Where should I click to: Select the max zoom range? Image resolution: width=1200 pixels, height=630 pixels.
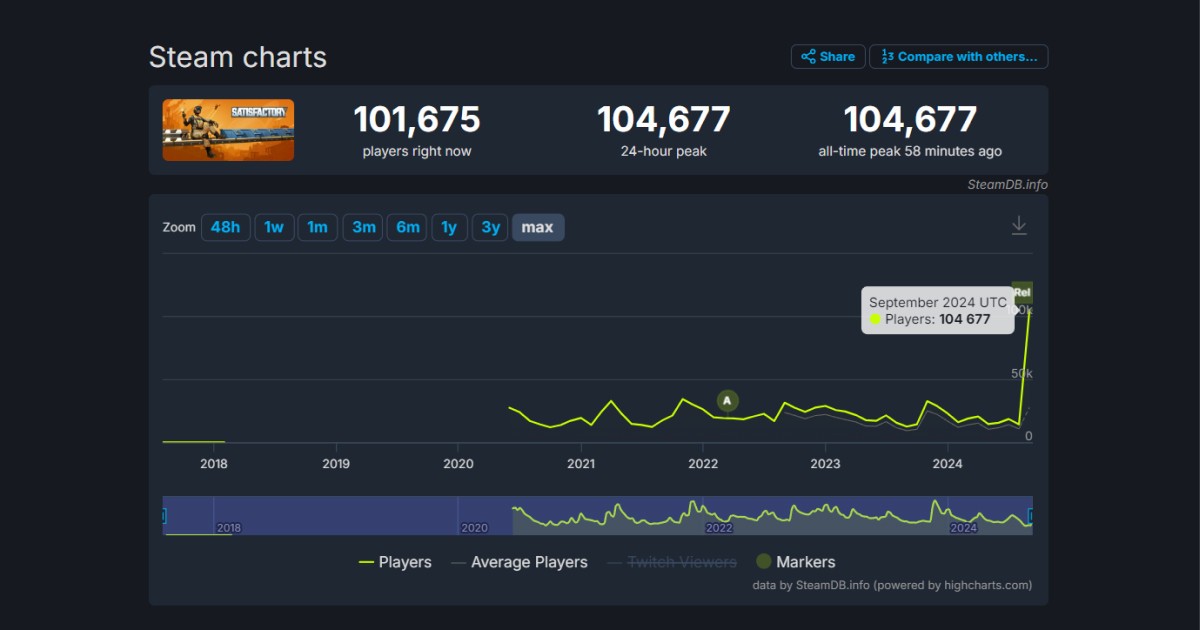click(x=538, y=227)
